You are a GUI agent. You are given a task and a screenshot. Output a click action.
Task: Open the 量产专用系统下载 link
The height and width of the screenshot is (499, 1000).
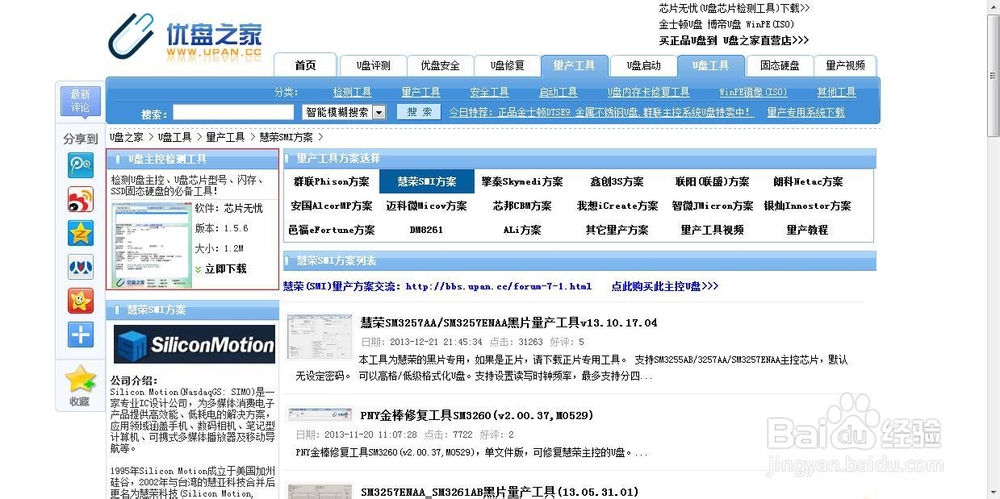click(x=805, y=112)
